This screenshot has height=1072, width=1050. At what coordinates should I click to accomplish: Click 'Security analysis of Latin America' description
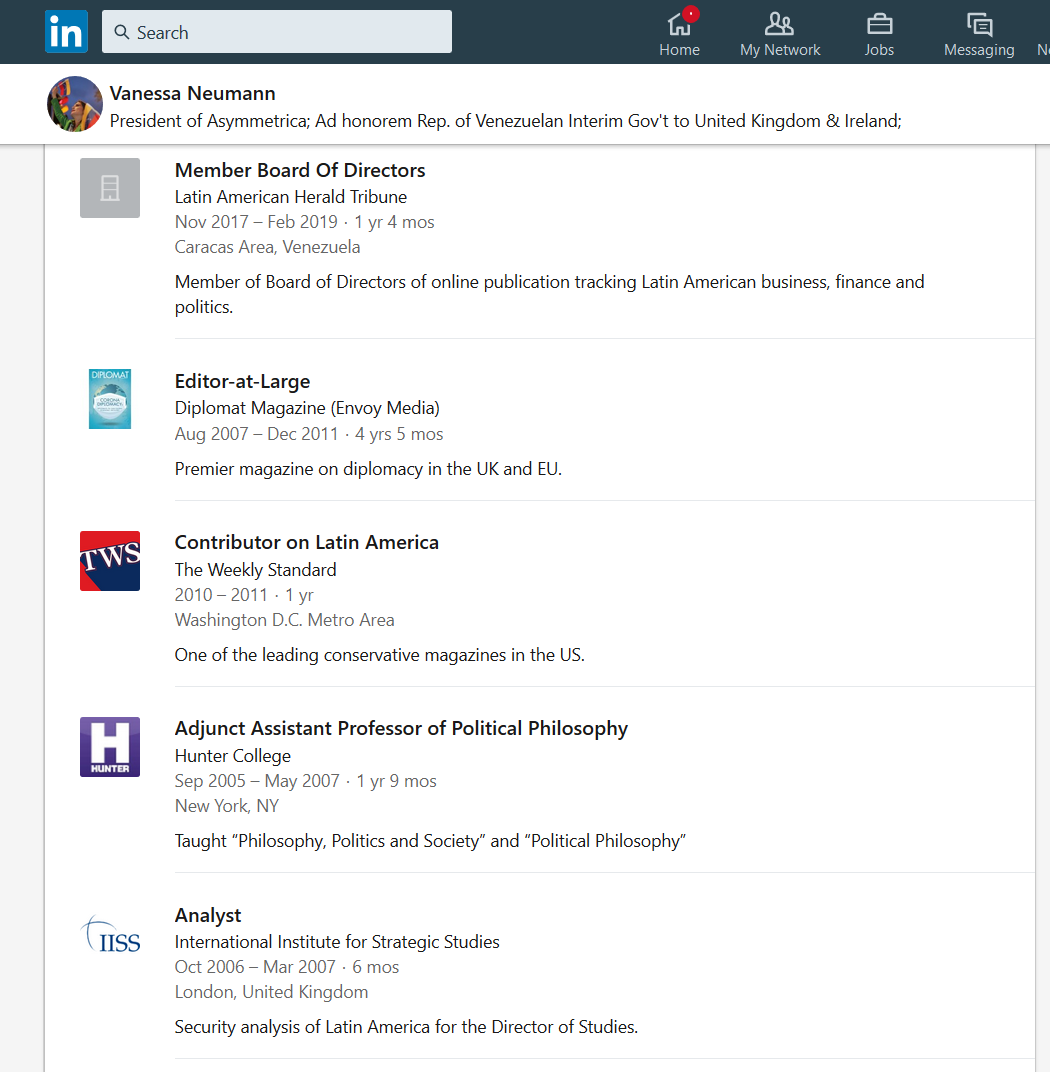pos(406,1027)
